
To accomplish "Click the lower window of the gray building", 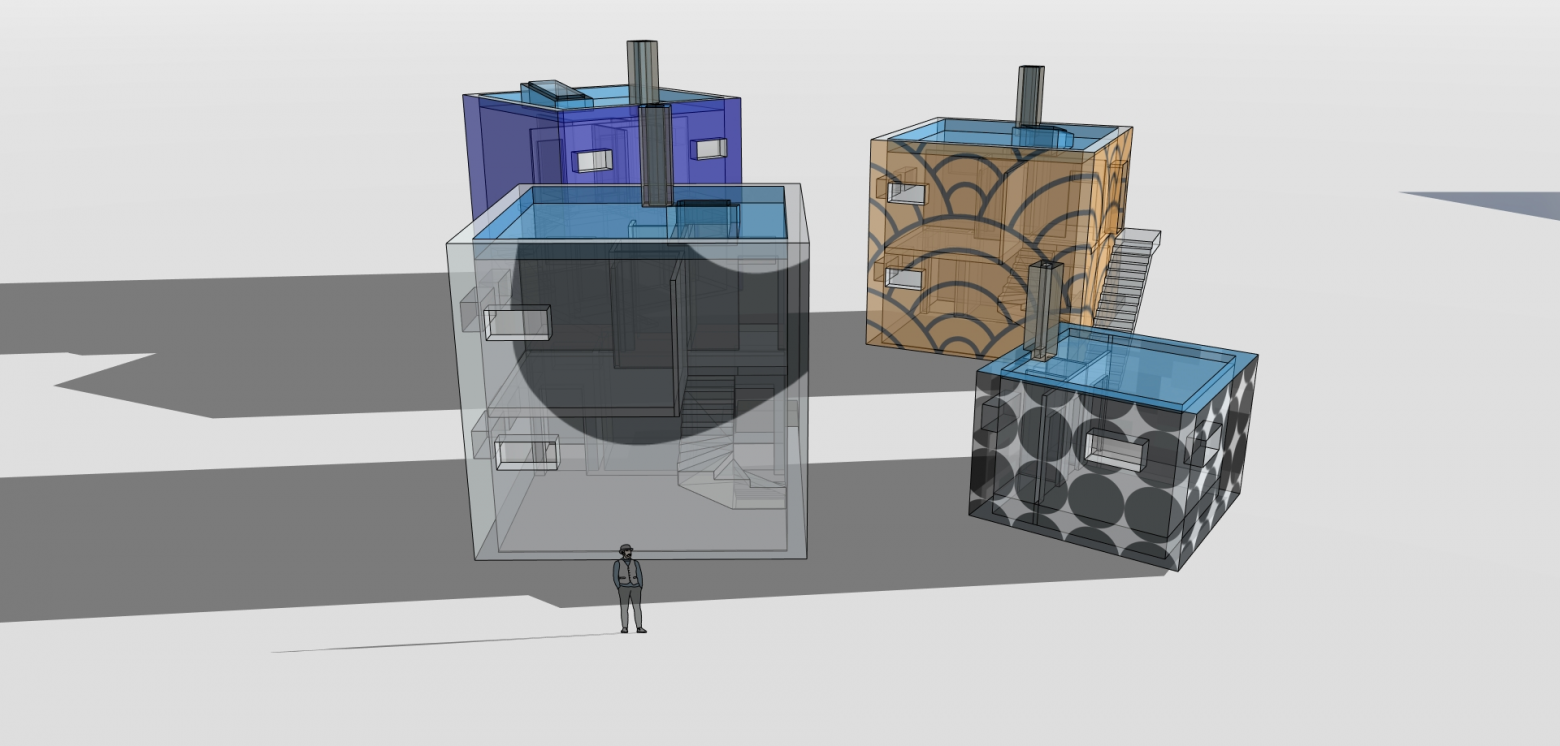I will [527, 453].
